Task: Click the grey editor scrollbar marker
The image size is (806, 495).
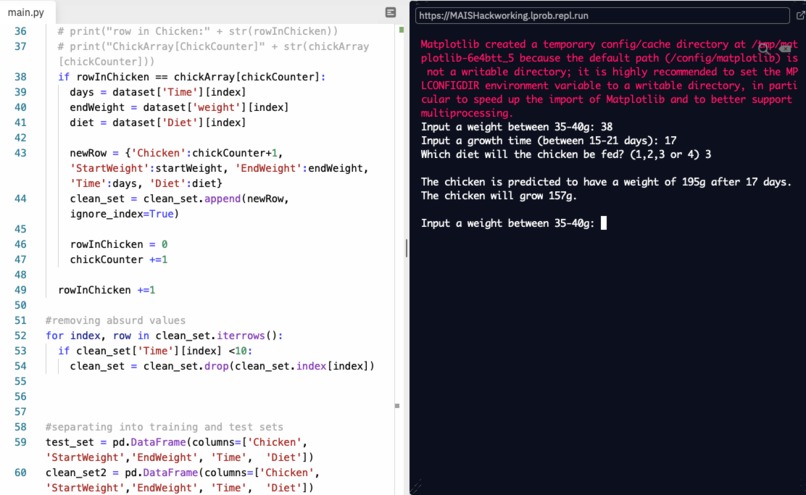Action: click(x=397, y=406)
